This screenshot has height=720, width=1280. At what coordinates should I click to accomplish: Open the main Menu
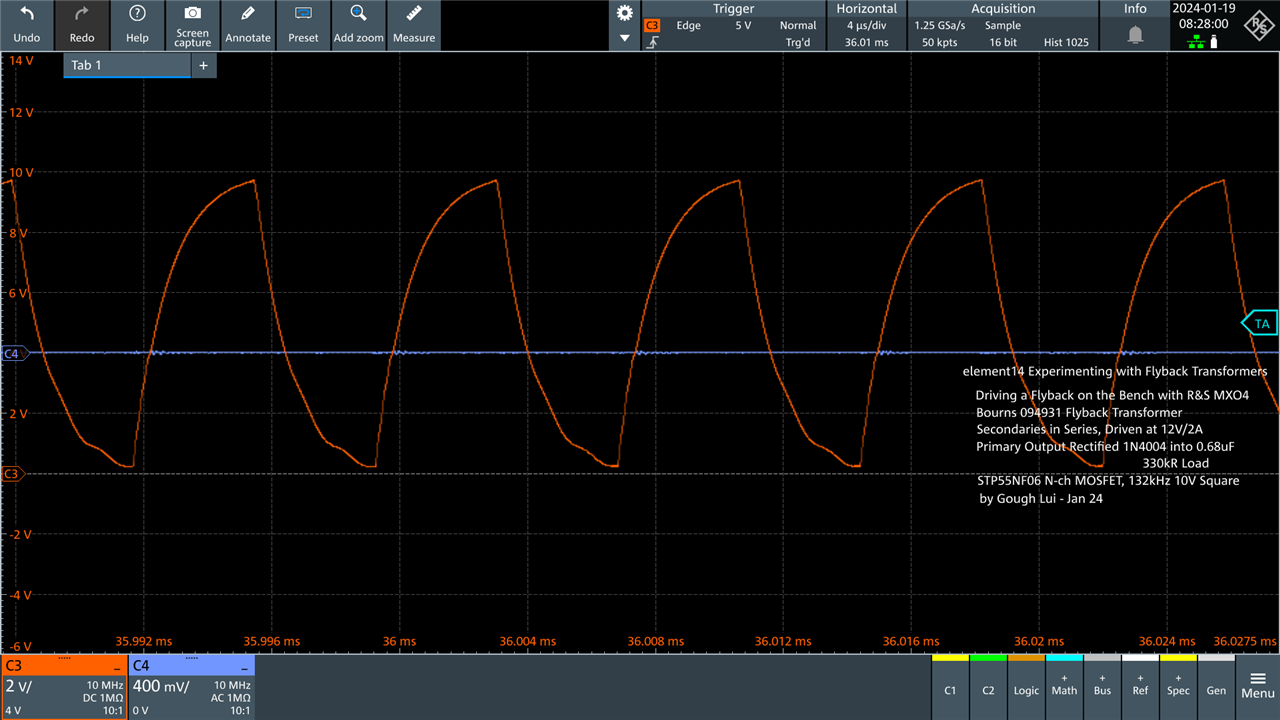tap(1258, 687)
